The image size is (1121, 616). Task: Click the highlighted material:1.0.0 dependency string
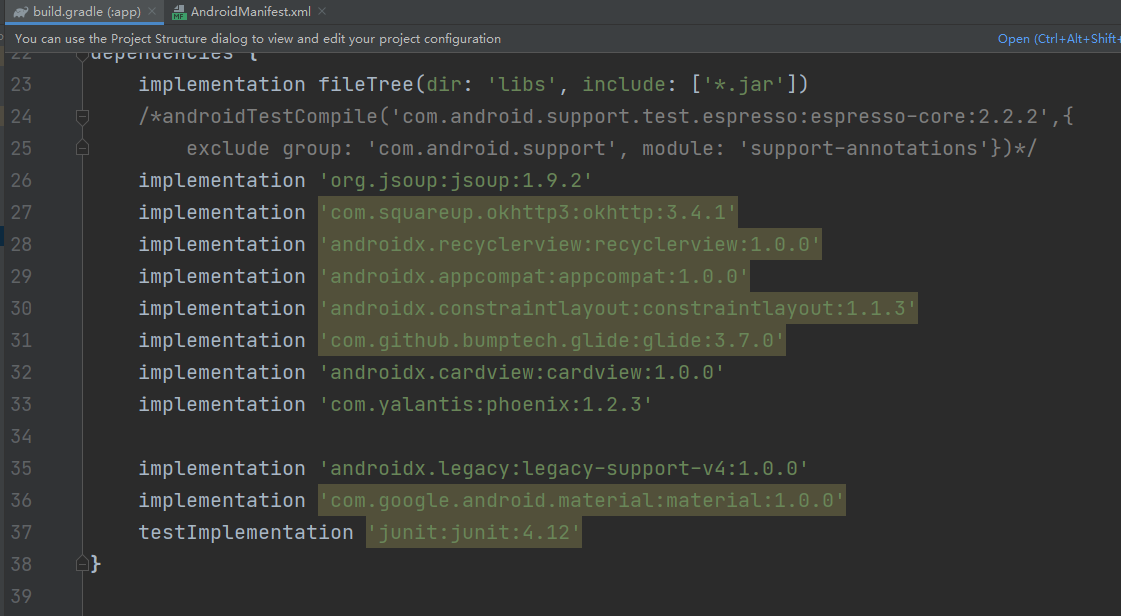(x=582, y=500)
